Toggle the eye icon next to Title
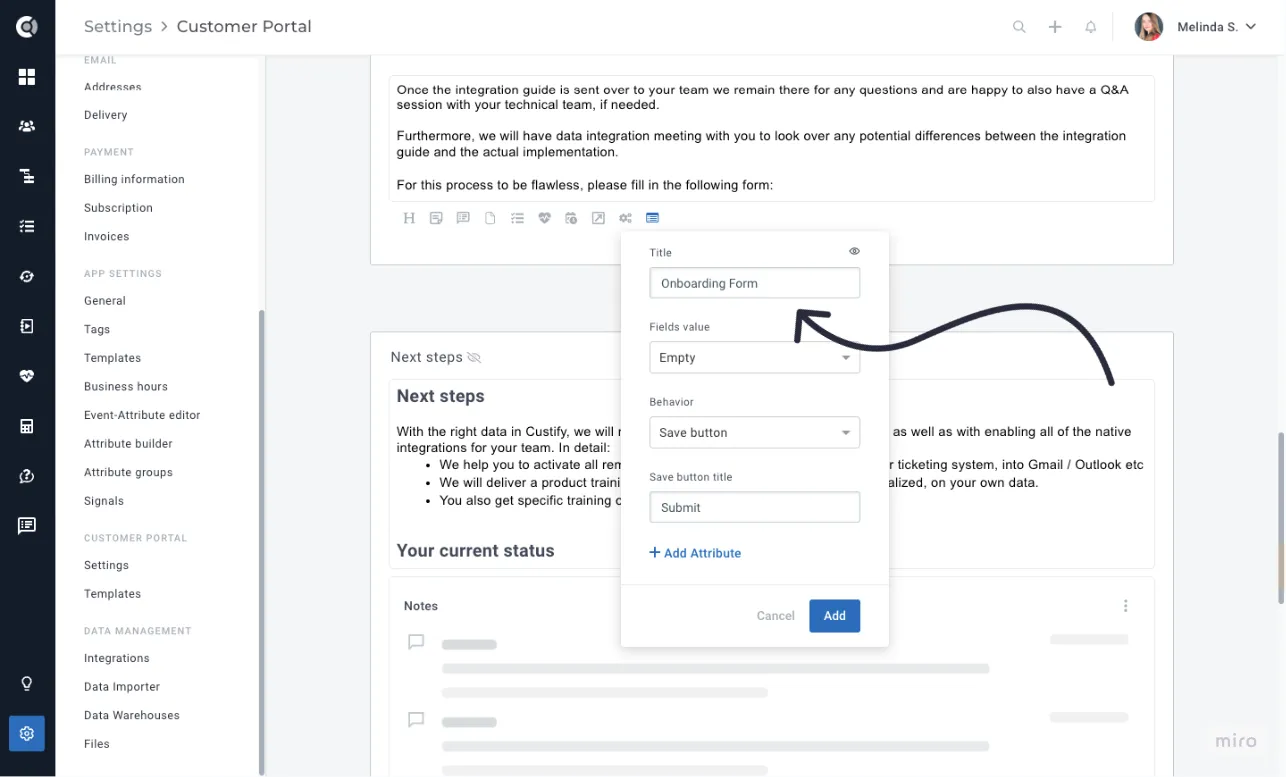The height and width of the screenshot is (777, 1286). [x=854, y=251]
